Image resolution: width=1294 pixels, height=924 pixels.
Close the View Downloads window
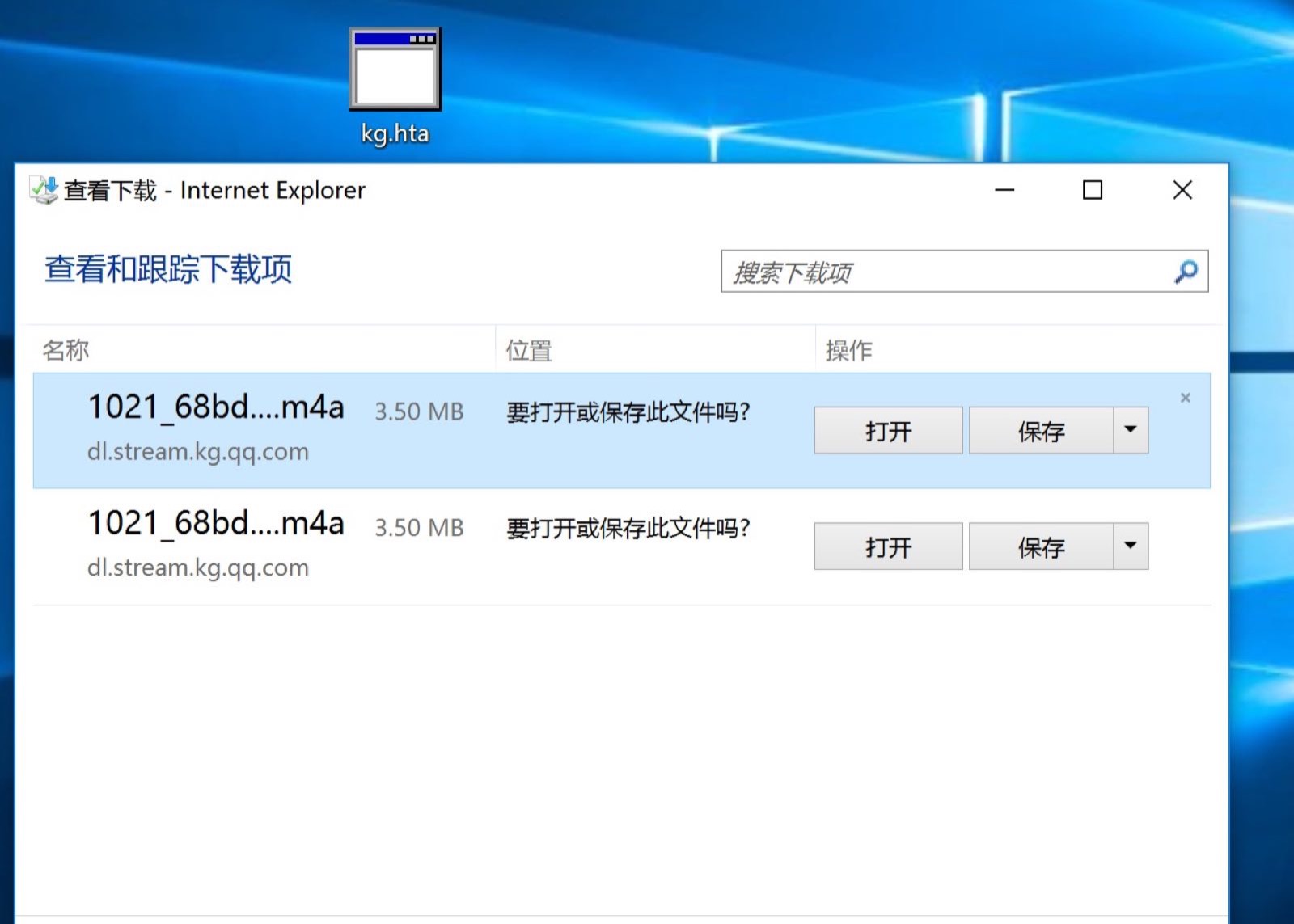click(x=1182, y=190)
